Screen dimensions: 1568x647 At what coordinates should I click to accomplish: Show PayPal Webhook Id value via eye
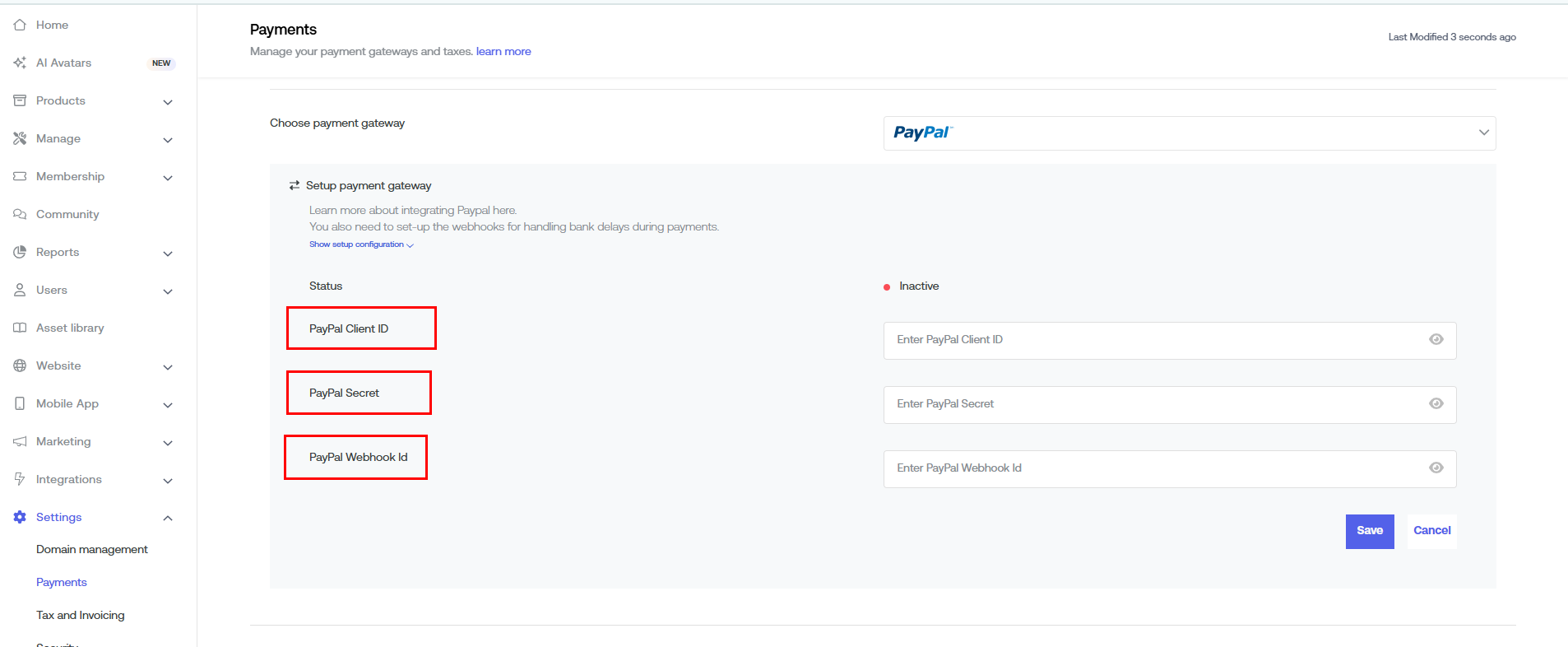pyautogui.click(x=1436, y=468)
